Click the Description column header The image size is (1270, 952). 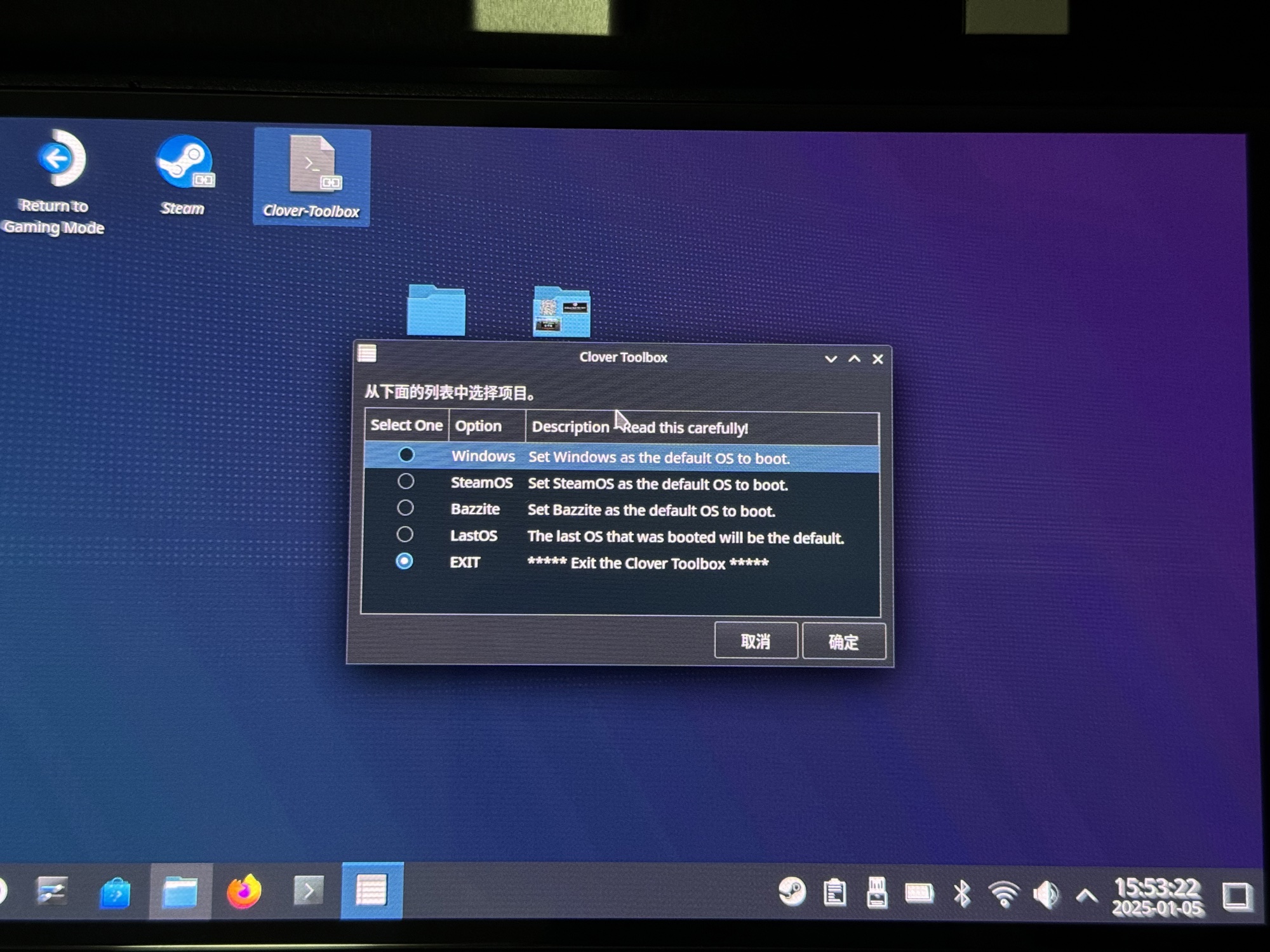coord(702,427)
